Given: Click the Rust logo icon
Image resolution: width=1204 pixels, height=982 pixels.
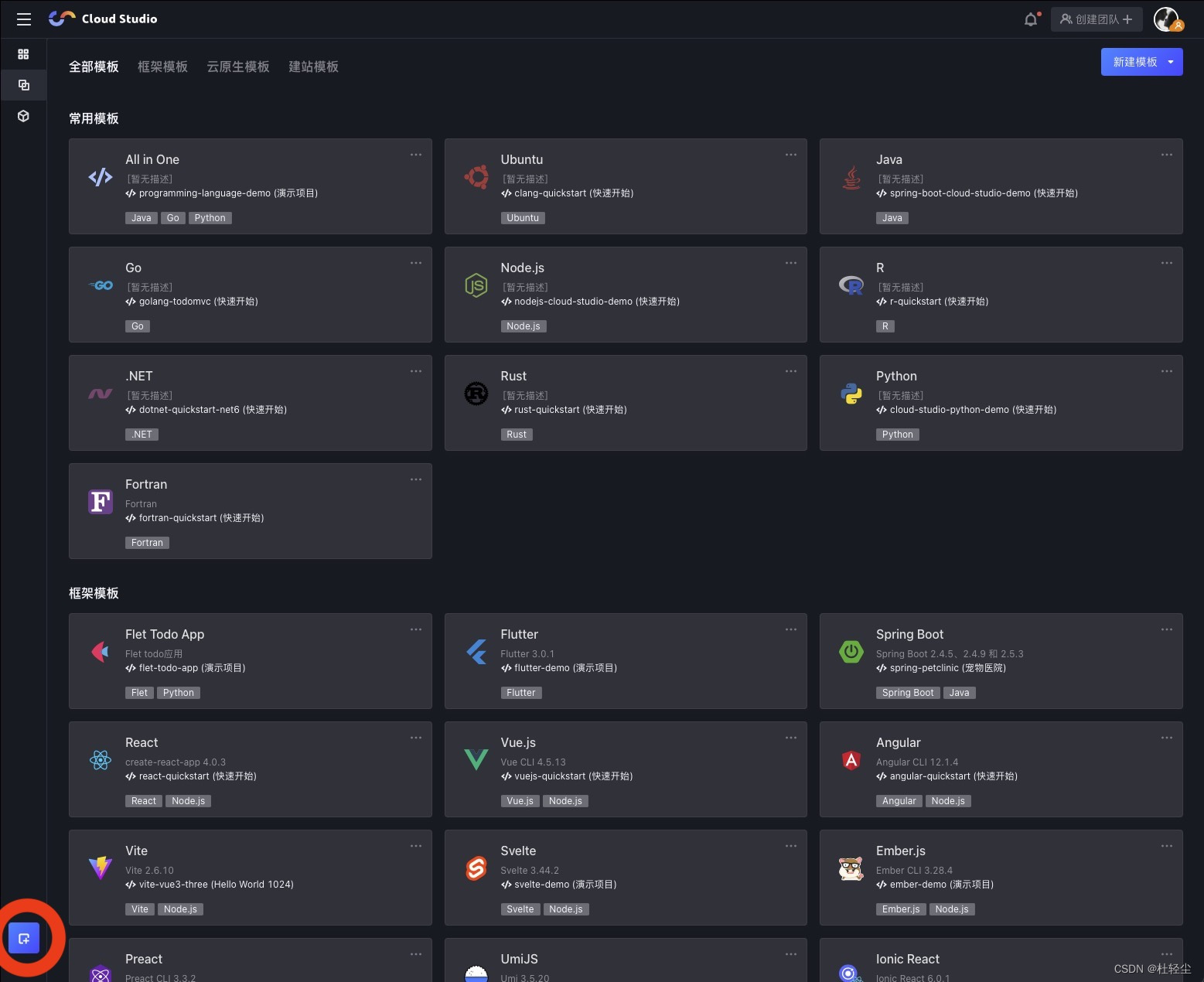Looking at the screenshot, I should tap(476, 394).
